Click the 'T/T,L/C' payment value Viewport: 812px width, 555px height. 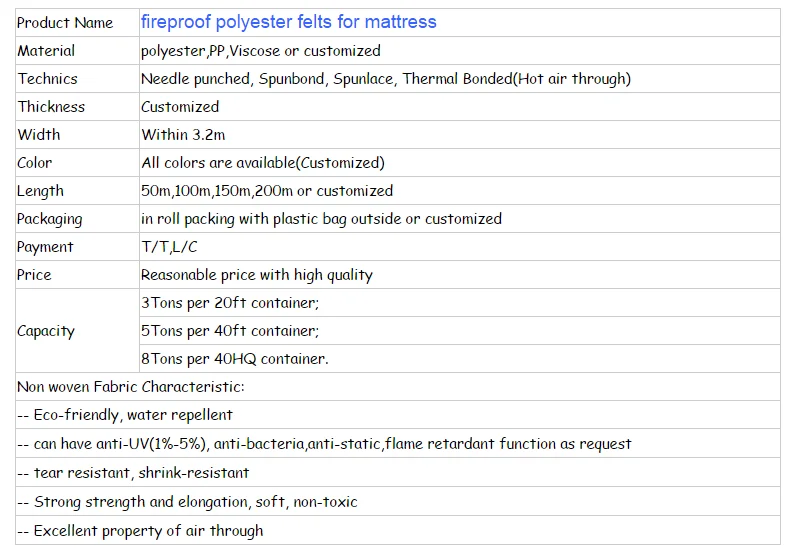170,247
